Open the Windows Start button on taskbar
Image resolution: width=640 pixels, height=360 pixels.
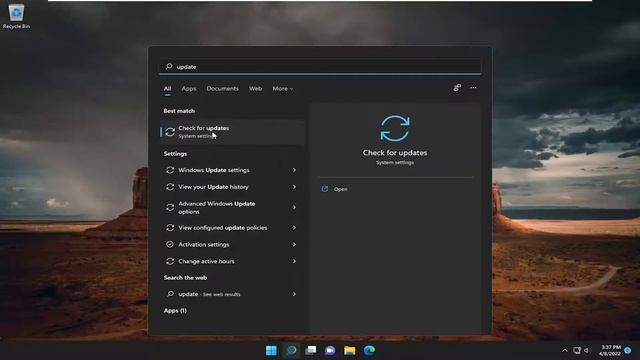click(271, 350)
